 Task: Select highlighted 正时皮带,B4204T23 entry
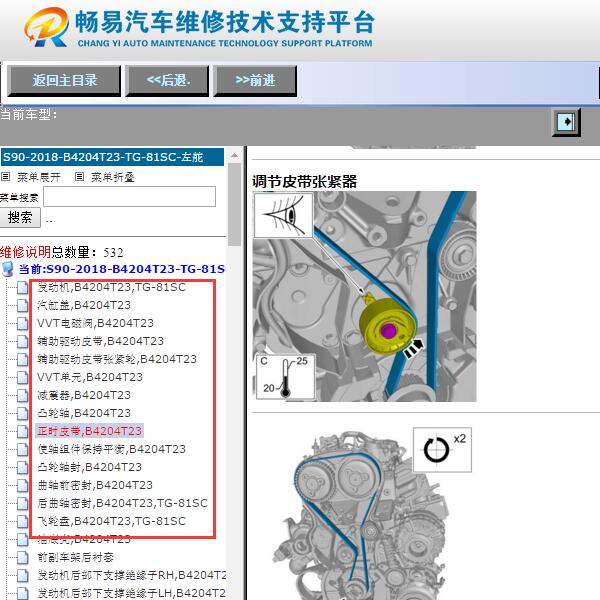coord(90,431)
